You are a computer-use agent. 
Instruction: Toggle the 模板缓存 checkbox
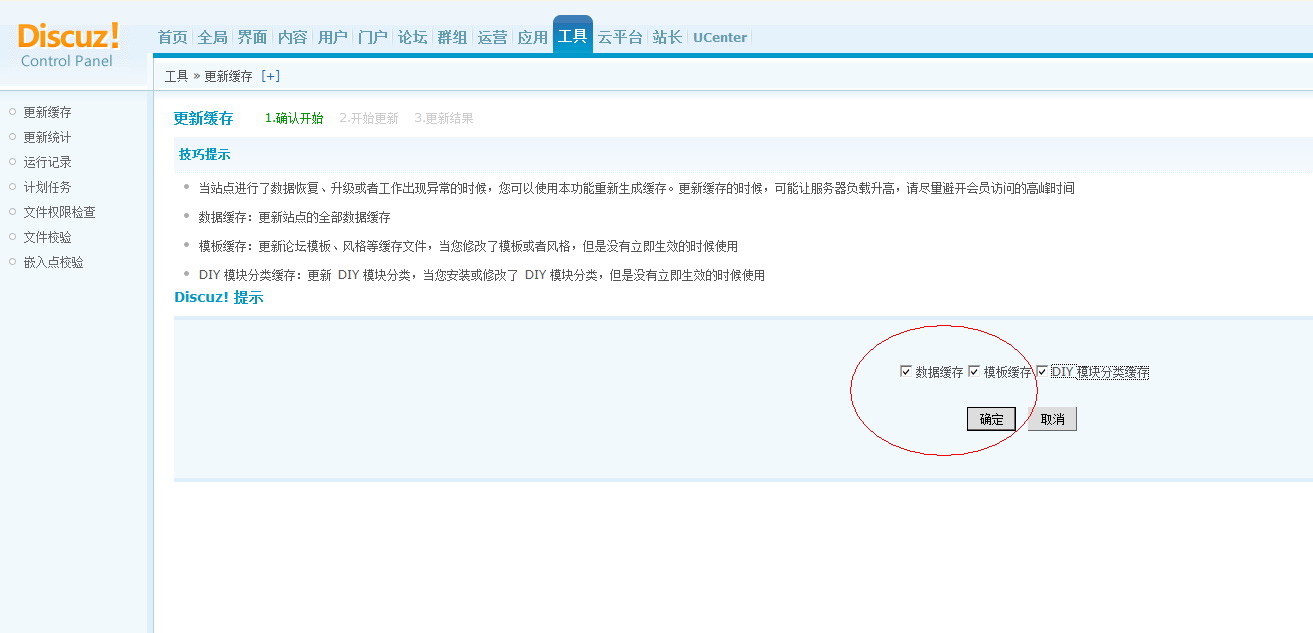[x=974, y=371]
